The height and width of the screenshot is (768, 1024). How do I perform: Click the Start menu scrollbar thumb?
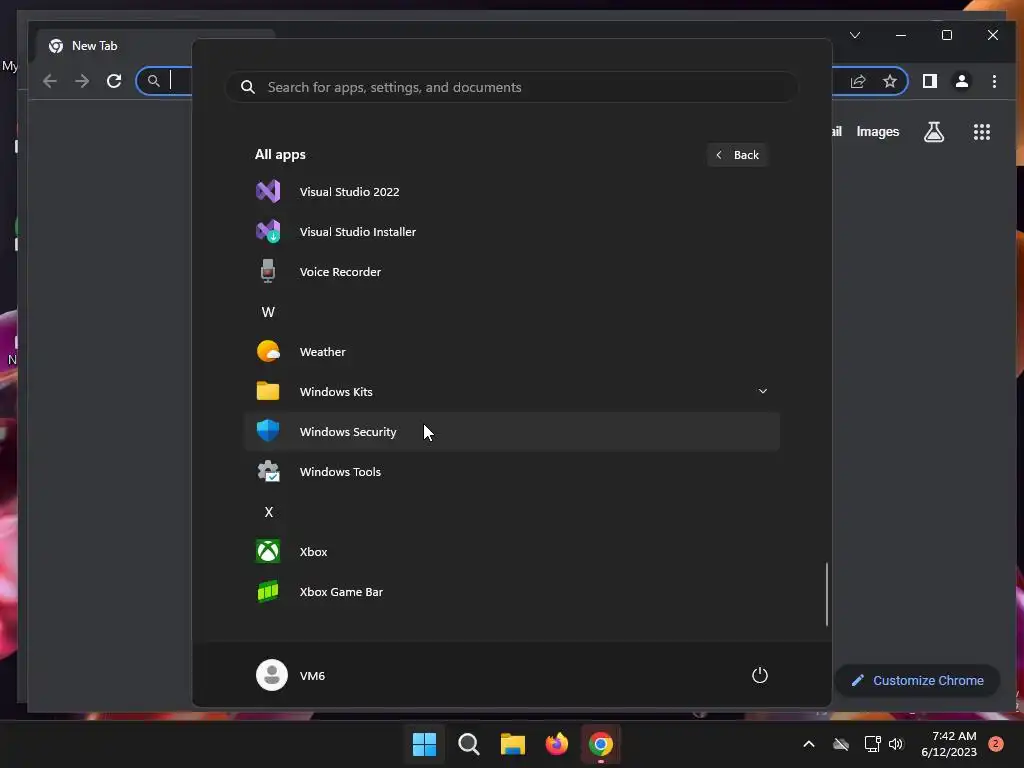[827, 594]
